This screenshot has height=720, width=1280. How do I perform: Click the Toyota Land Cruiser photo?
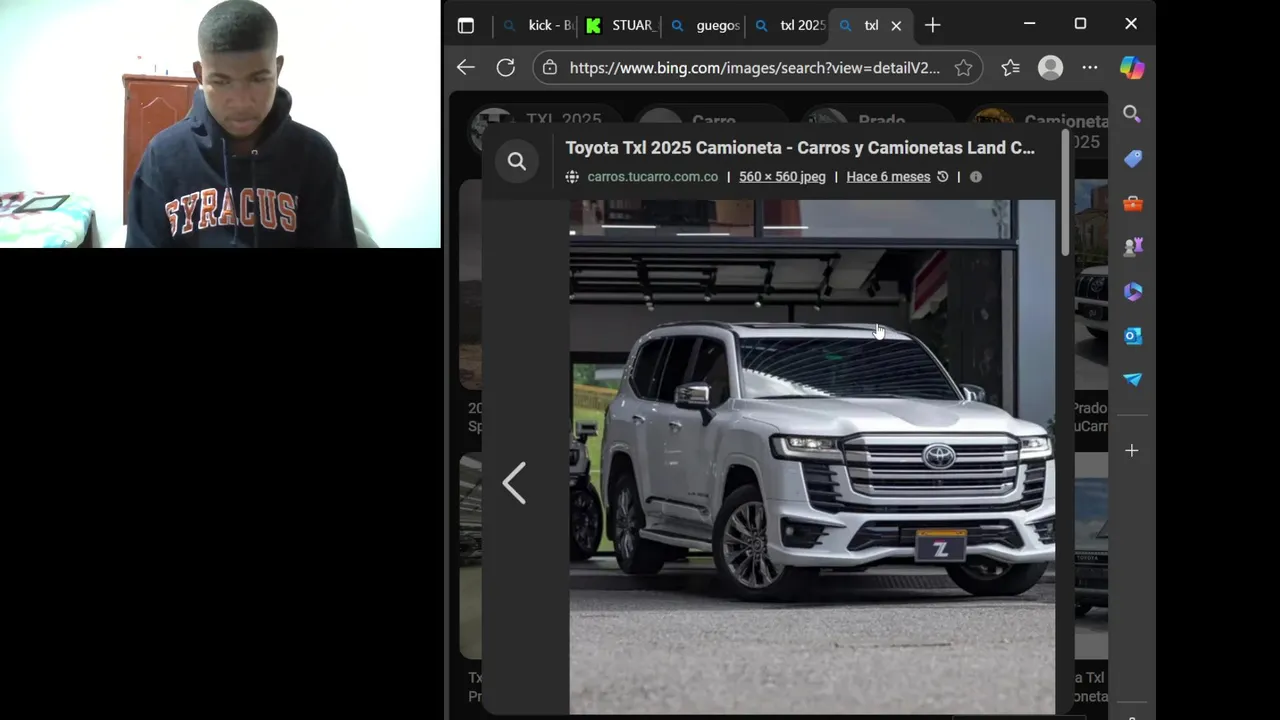812,457
